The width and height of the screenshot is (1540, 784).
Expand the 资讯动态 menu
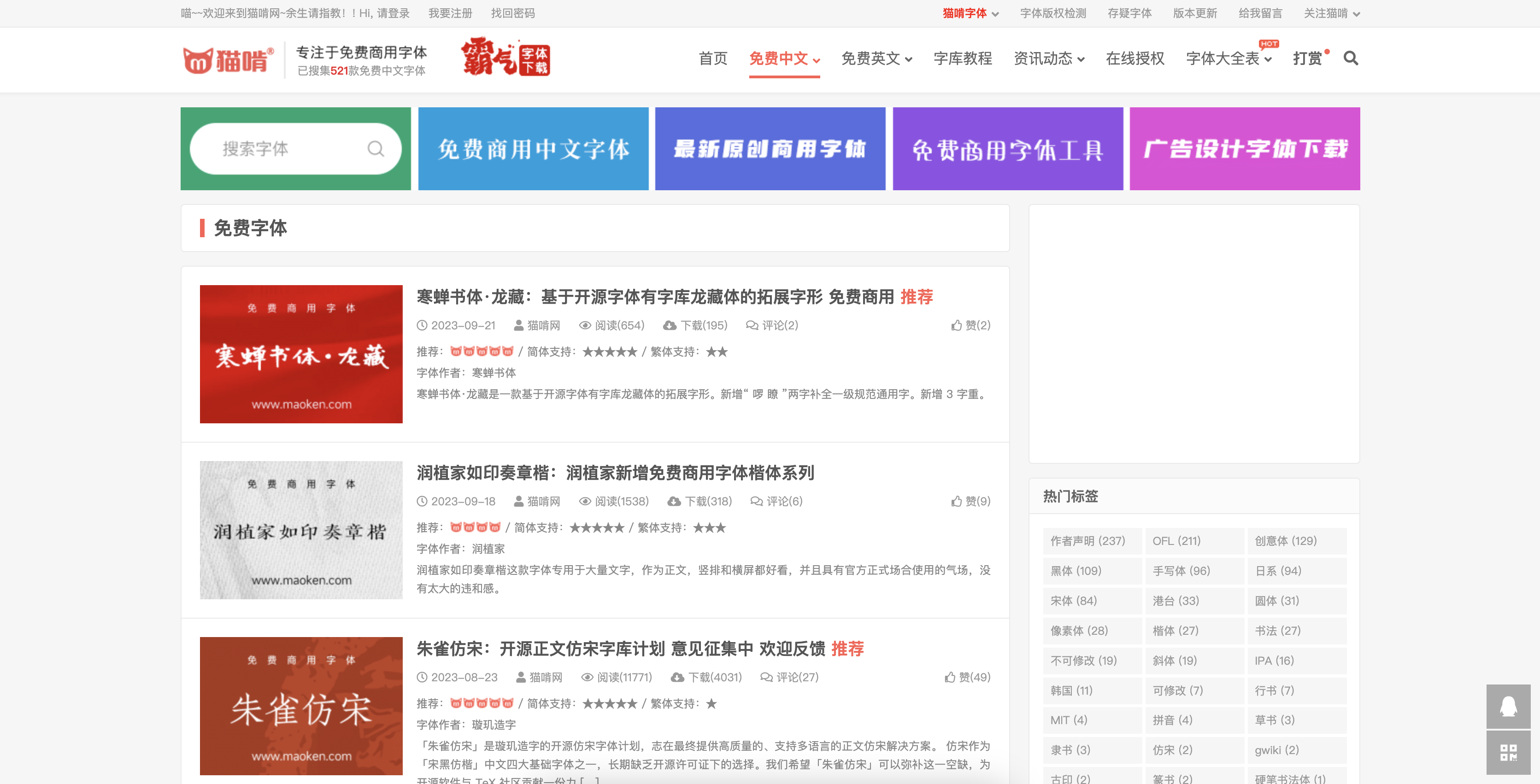(x=1049, y=59)
